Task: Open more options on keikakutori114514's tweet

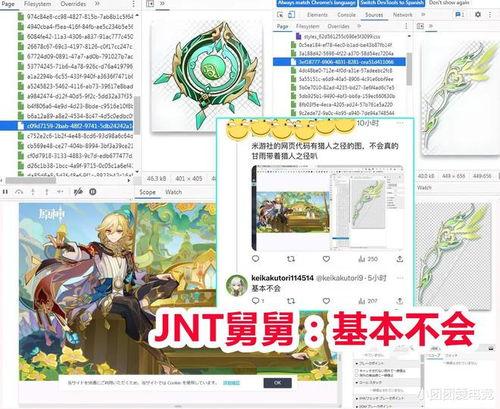Action: pos(400,278)
